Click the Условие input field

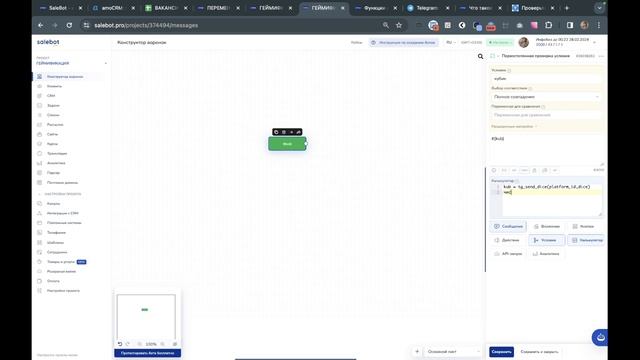click(x=546, y=78)
